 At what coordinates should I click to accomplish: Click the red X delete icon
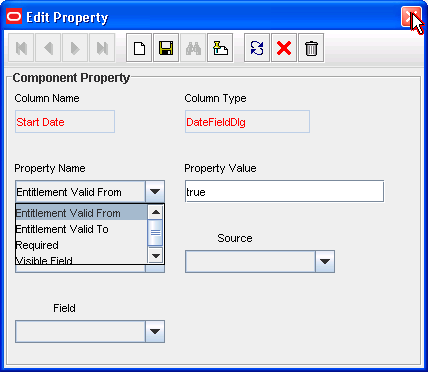coord(284,48)
